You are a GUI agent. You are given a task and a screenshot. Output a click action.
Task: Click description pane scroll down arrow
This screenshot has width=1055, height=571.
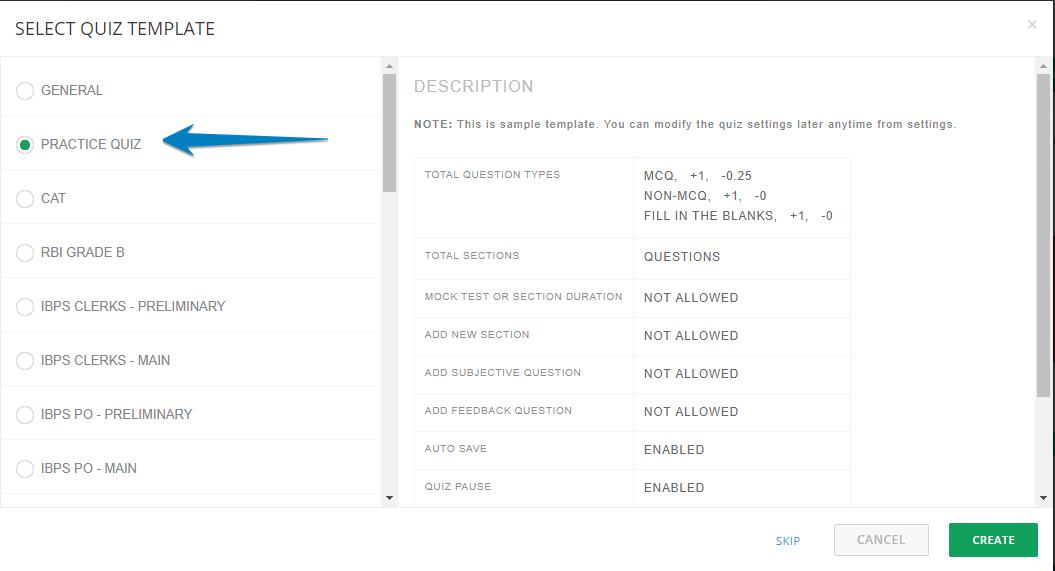coord(1043,498)
